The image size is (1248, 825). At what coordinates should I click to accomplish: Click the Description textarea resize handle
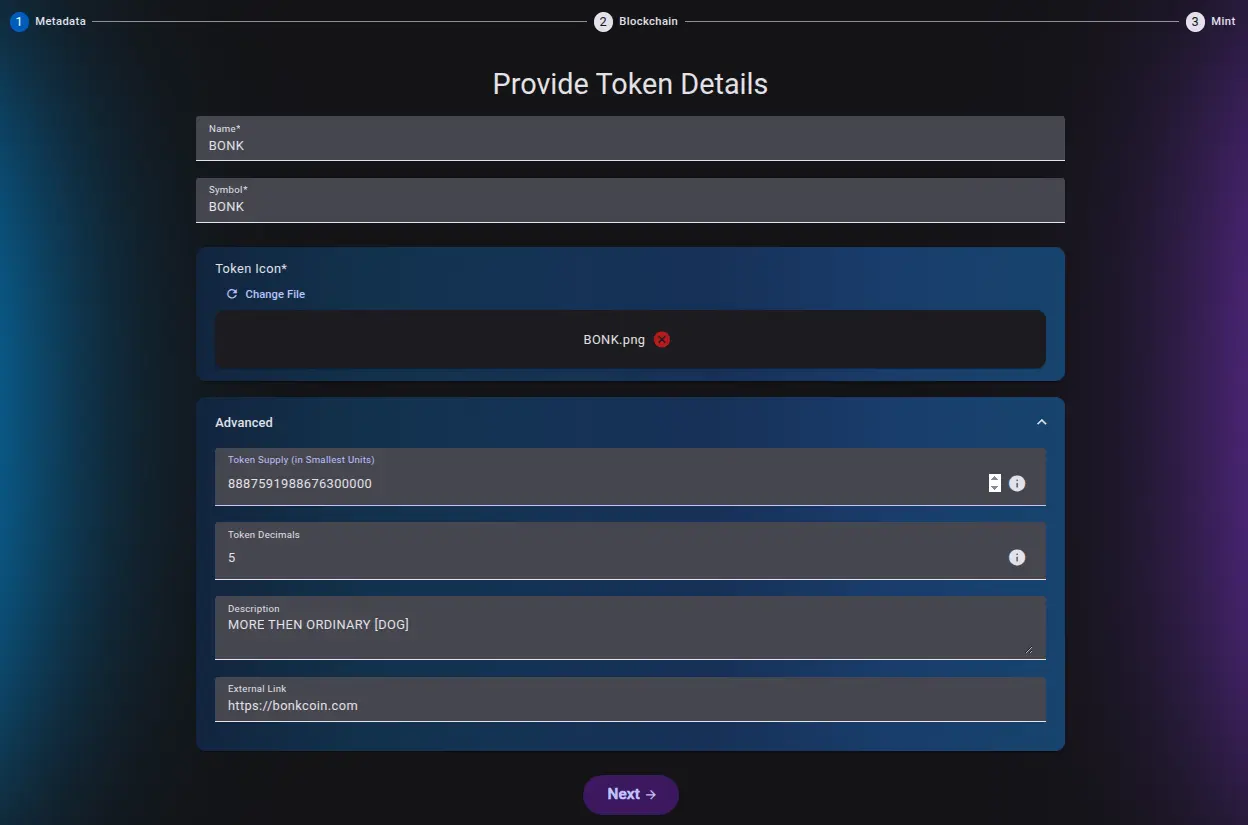pyautogui.click(x=1028, y=649)
